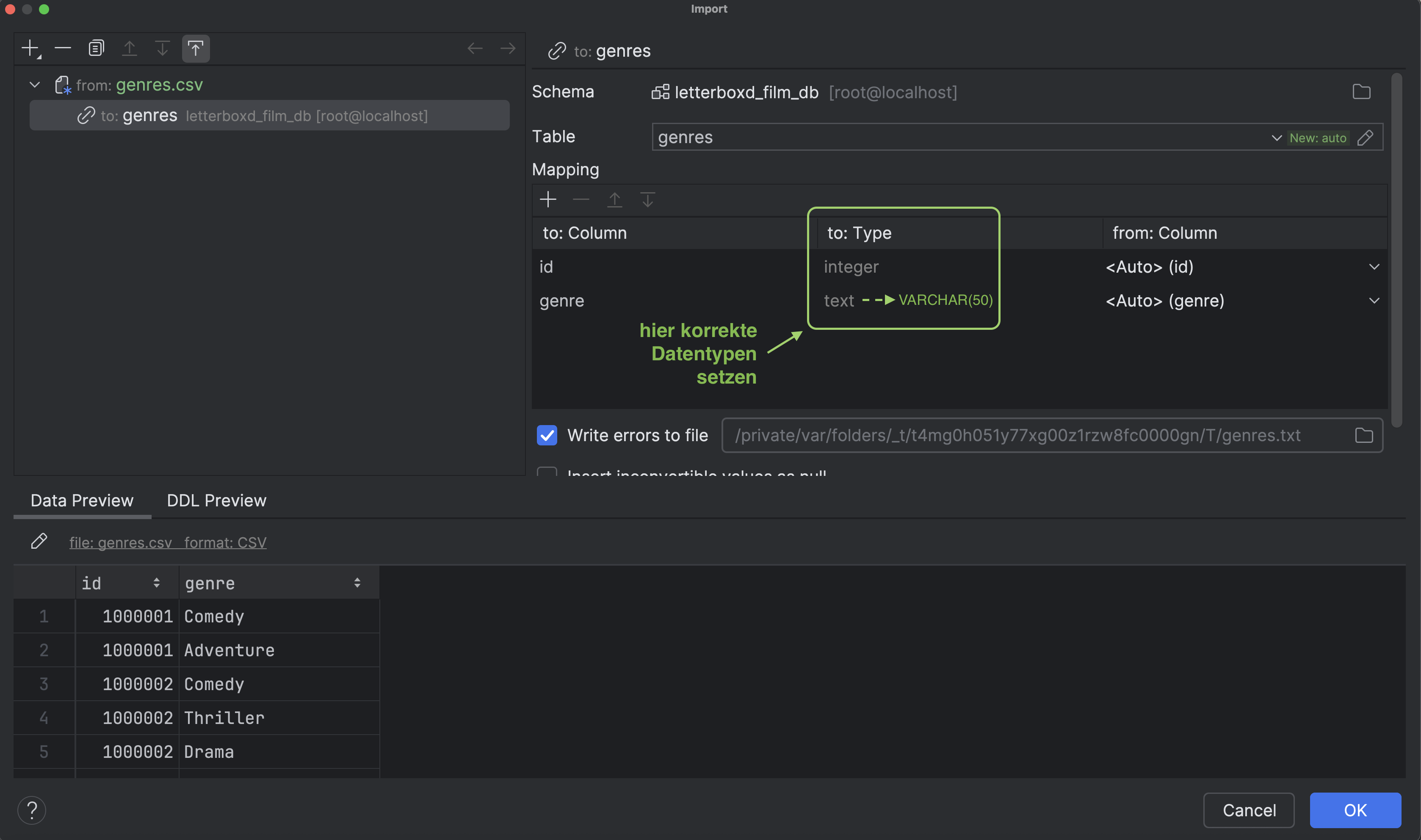Image resolution: width=1421 pixels, height=840 pixels.
Task: Click the add column mapping plus icon
Action: pyautogui.click(x=548, y=200)
